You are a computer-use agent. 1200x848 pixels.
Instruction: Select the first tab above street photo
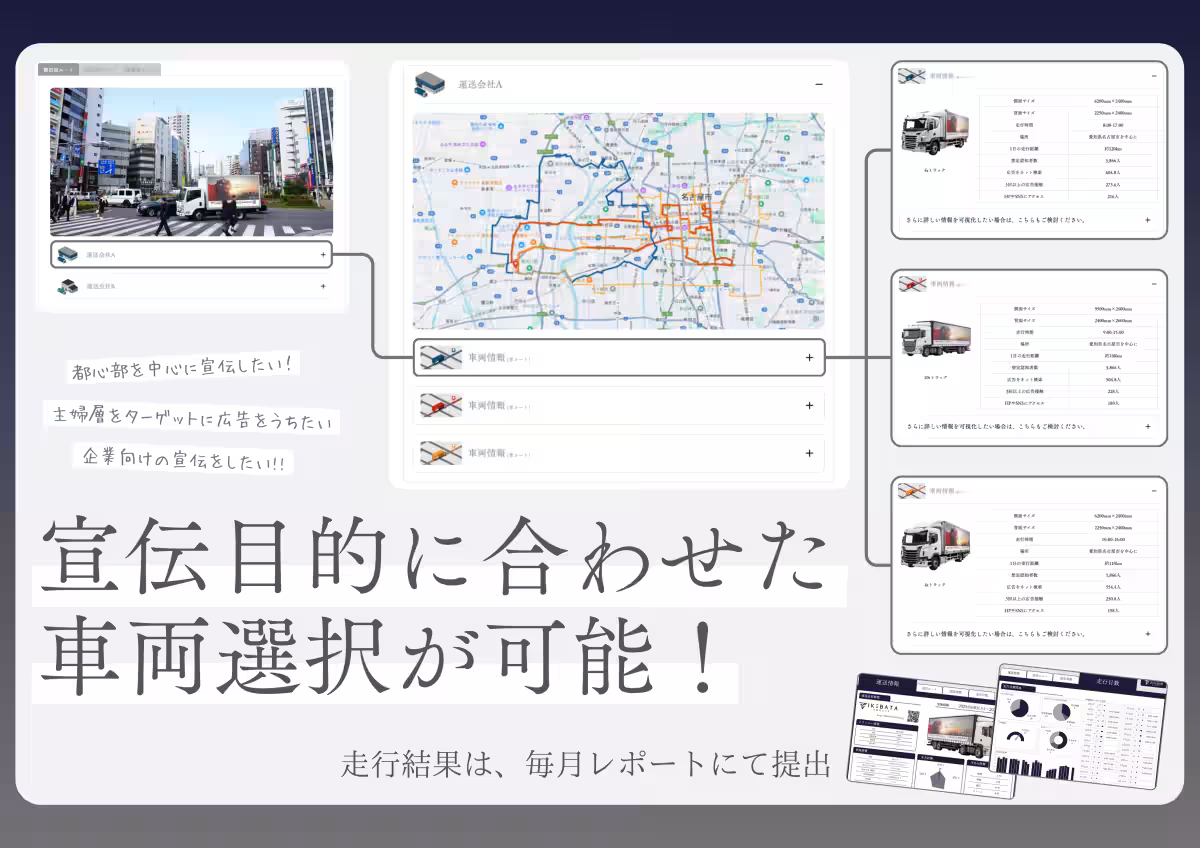pos(58,70)
